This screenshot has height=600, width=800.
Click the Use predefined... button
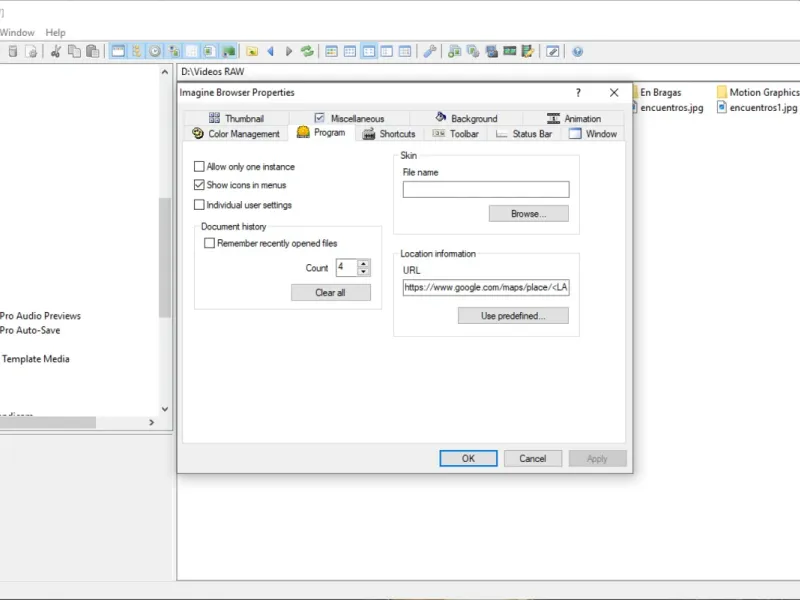[x=513, y=316]
